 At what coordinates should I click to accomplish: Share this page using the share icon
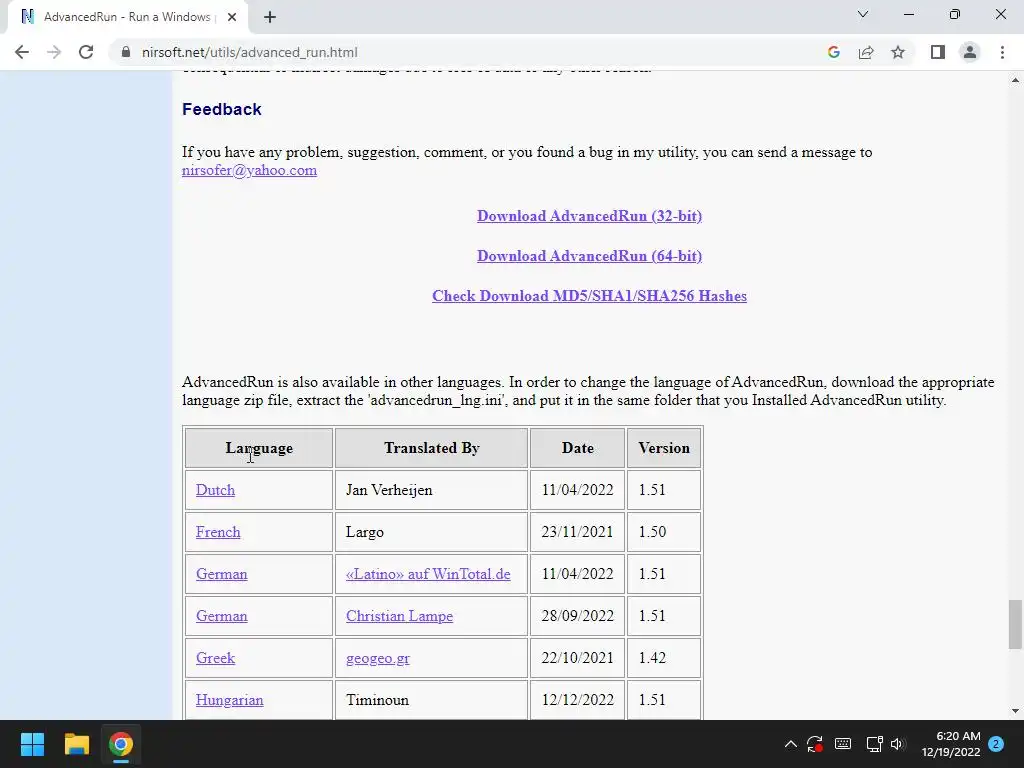[866, 52]
